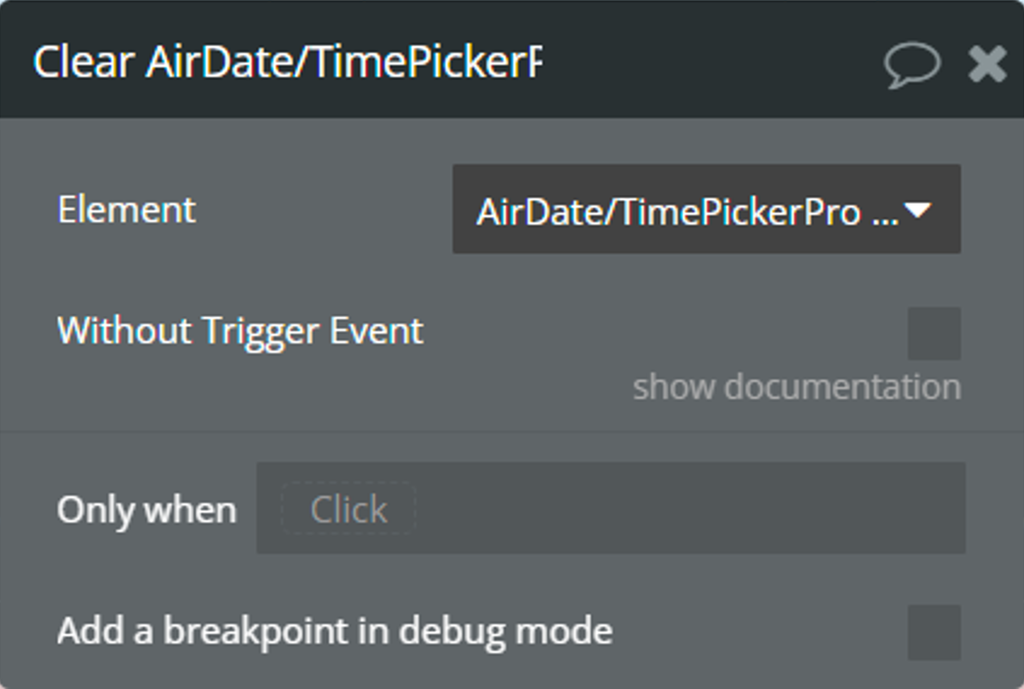Click the Only when label
The width and height of the screenshot is (1024, 689).
(147, 510)
